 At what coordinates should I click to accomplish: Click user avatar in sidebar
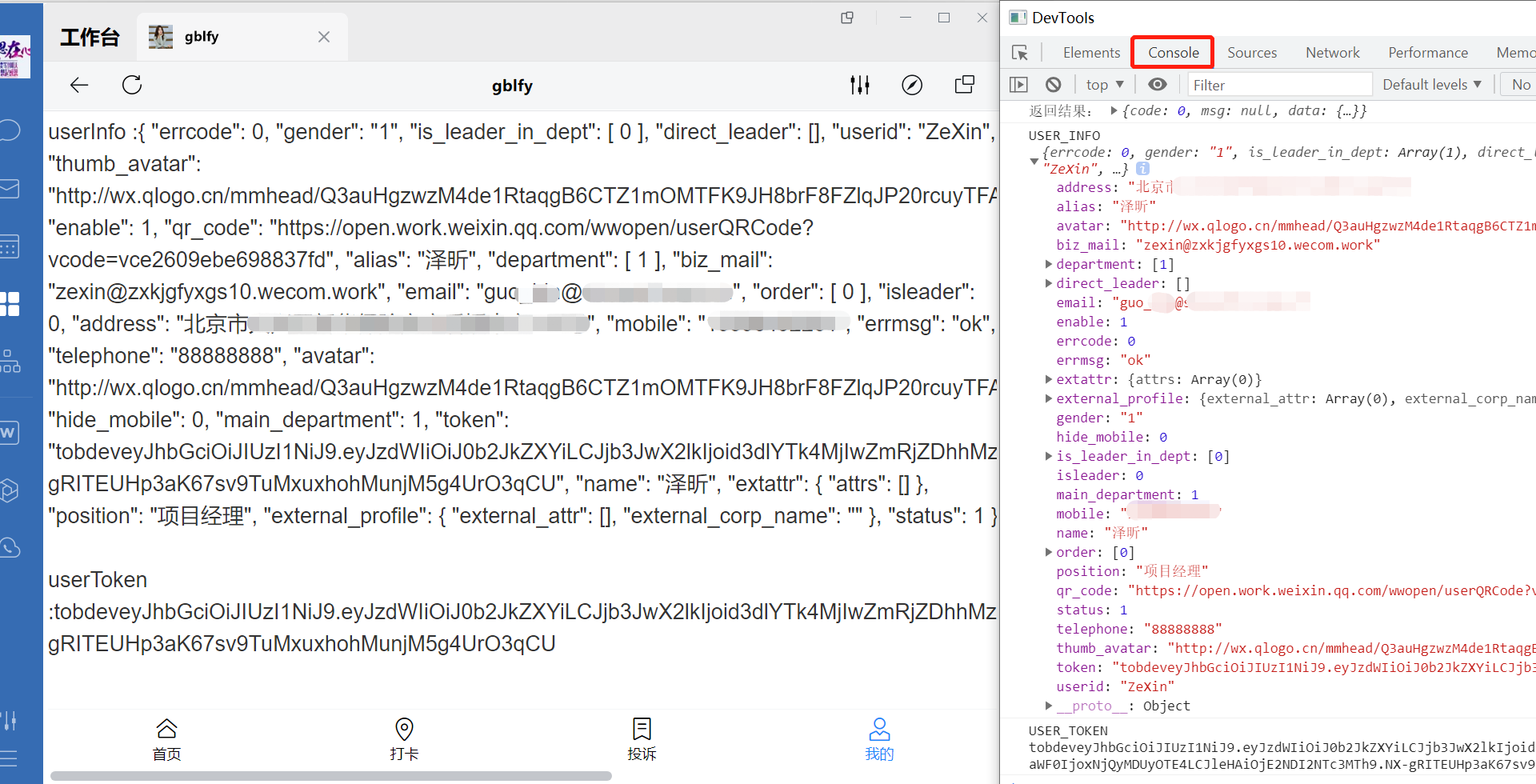tap(15, 57)
